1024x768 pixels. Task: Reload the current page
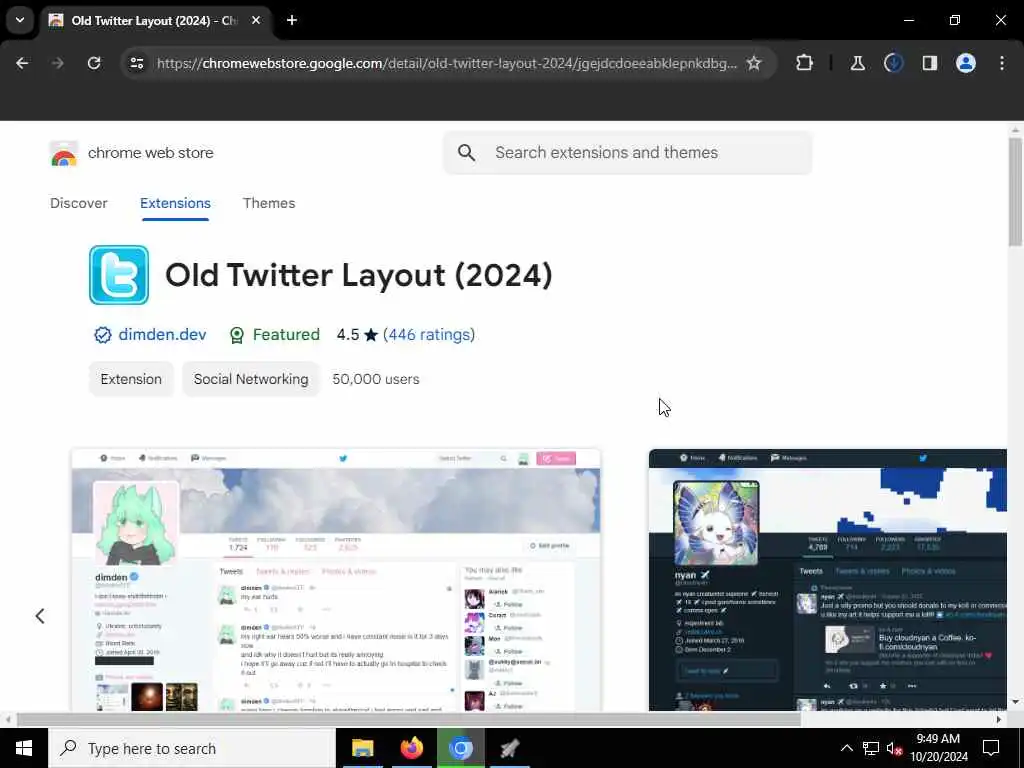94,63
